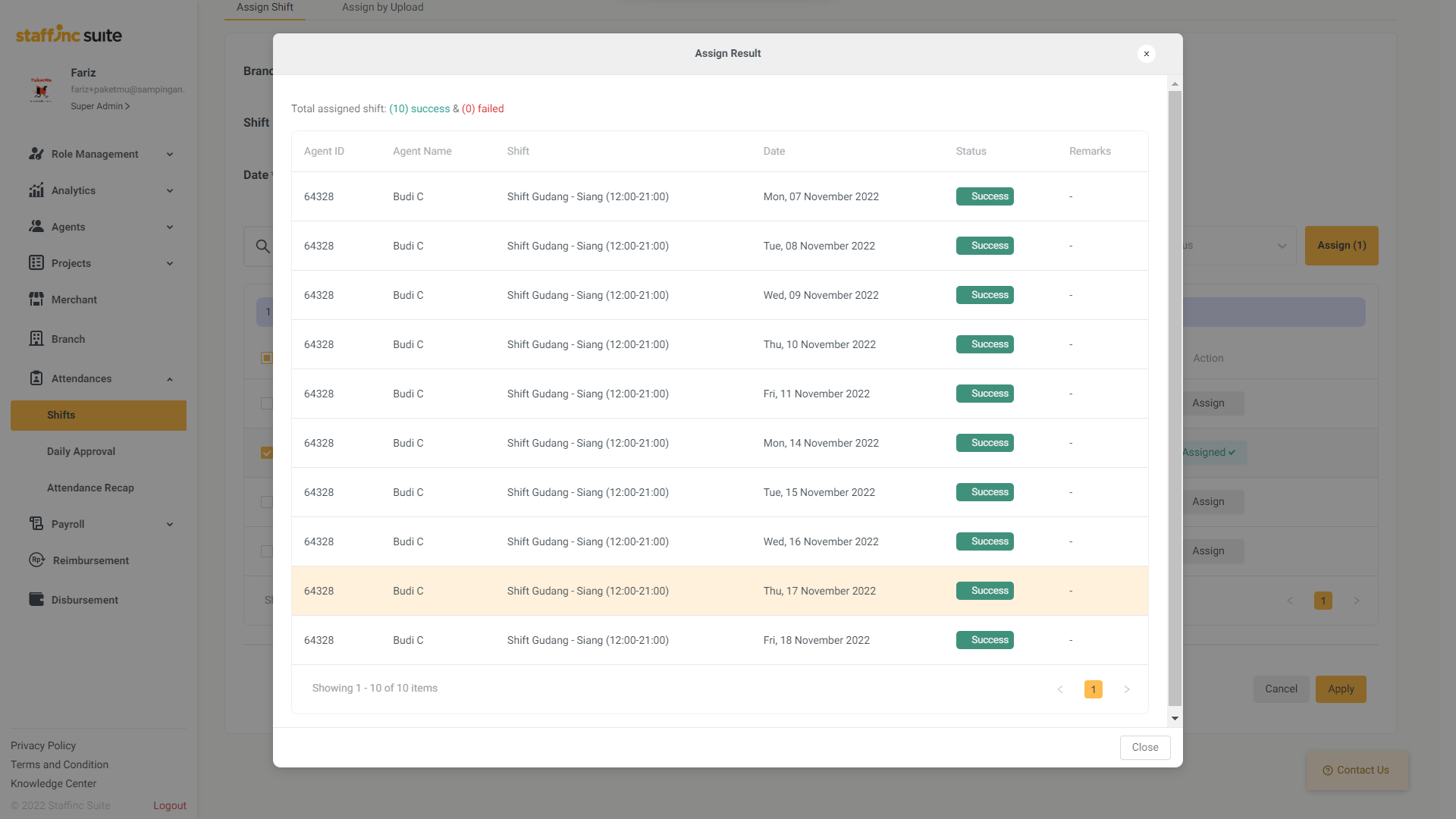Click the Branch building icon

[x=36, y=338]
